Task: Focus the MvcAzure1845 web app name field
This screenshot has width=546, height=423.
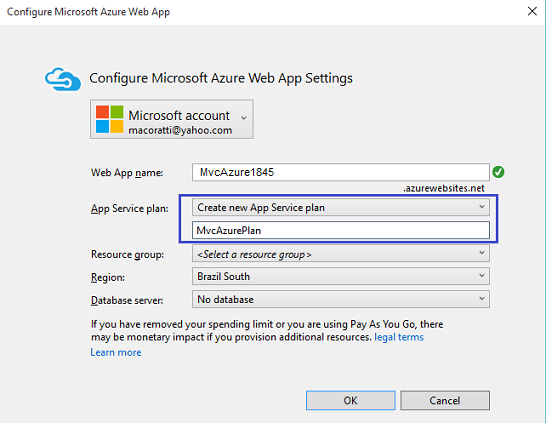Action: pyautogui.click(x=341, y=172)
